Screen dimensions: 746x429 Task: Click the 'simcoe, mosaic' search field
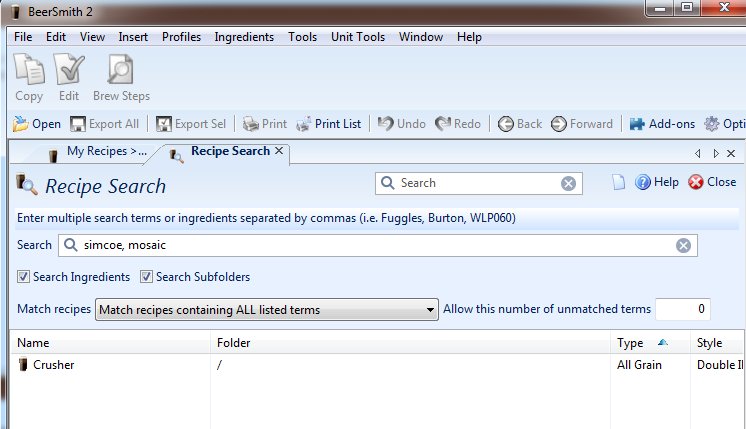(378, 245)
